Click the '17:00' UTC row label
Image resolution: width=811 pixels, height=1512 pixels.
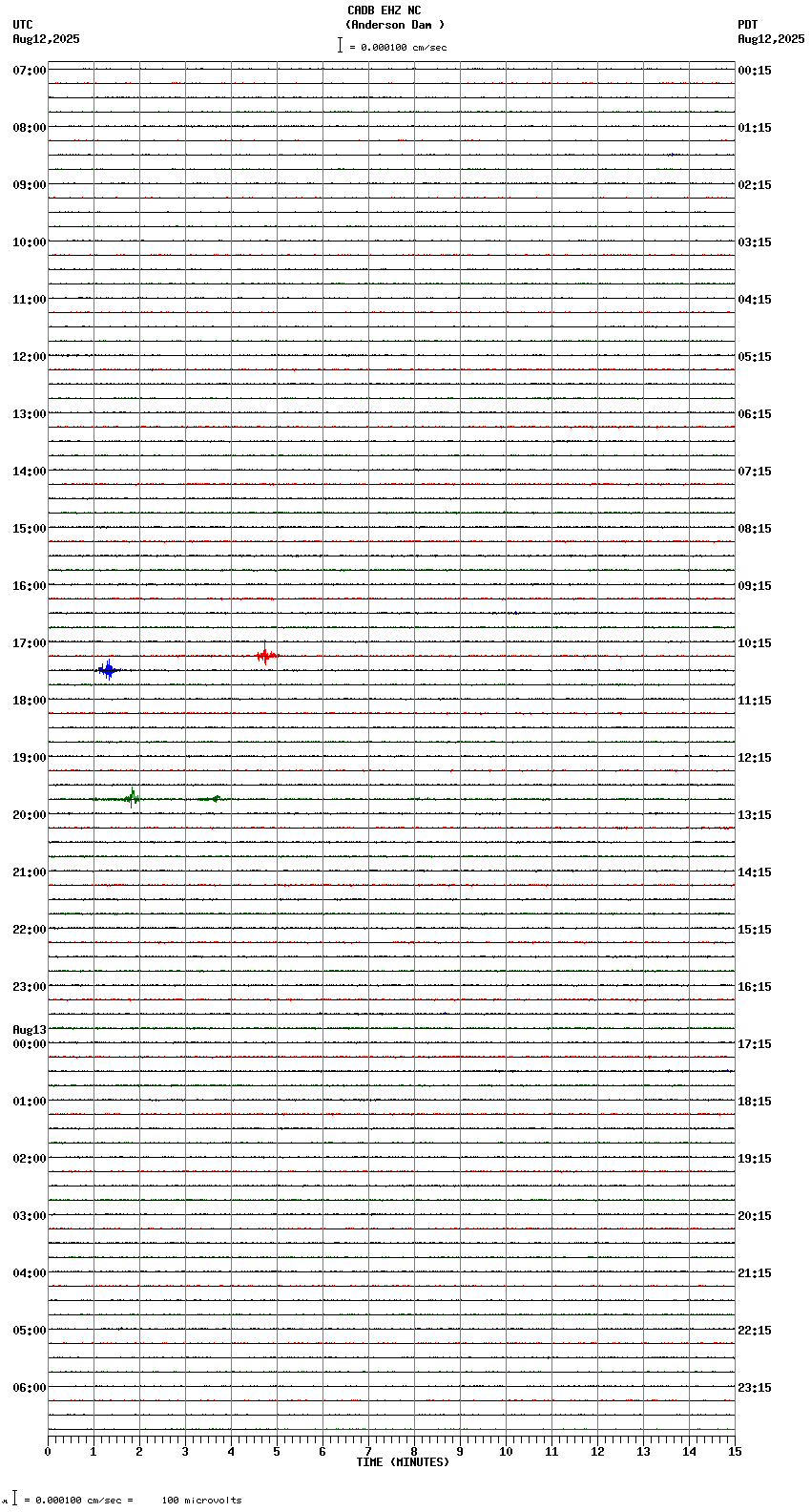point(30,643)
